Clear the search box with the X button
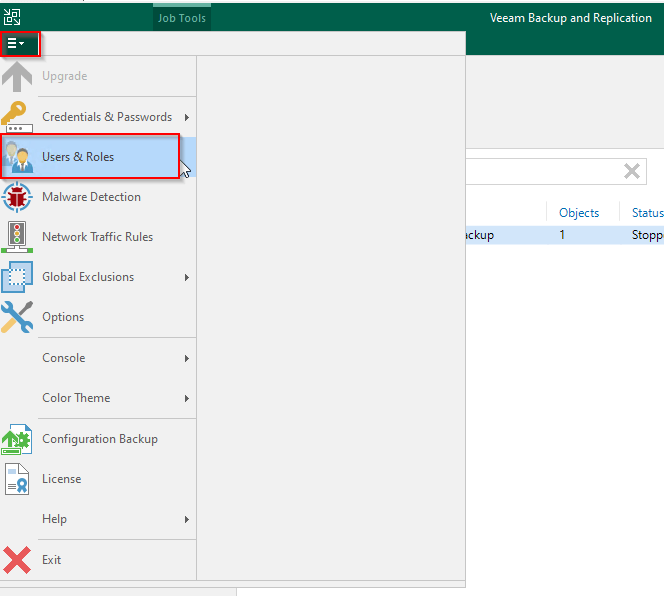664x596 pixels. (x=632, y=171)
